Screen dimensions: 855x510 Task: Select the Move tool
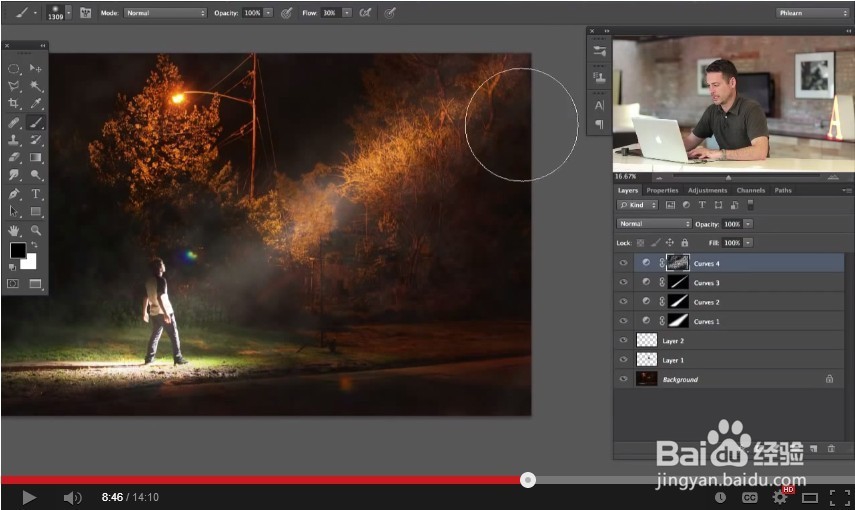35,69
